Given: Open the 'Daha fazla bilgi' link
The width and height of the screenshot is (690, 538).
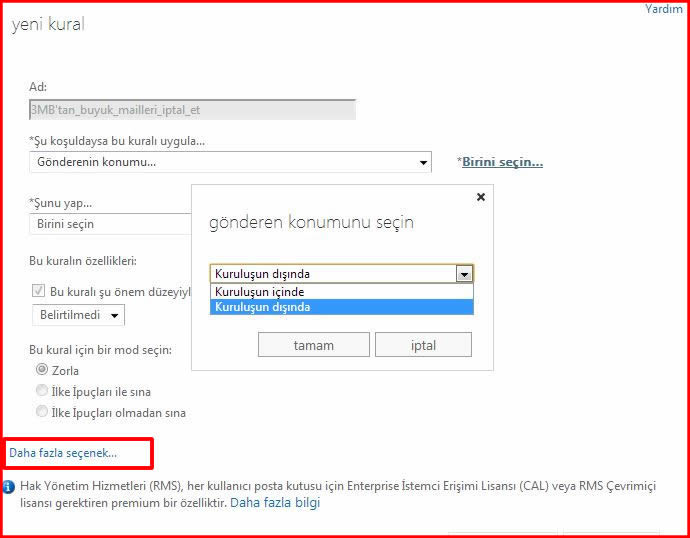Looking at the screenshot, I should pos(275,503).
